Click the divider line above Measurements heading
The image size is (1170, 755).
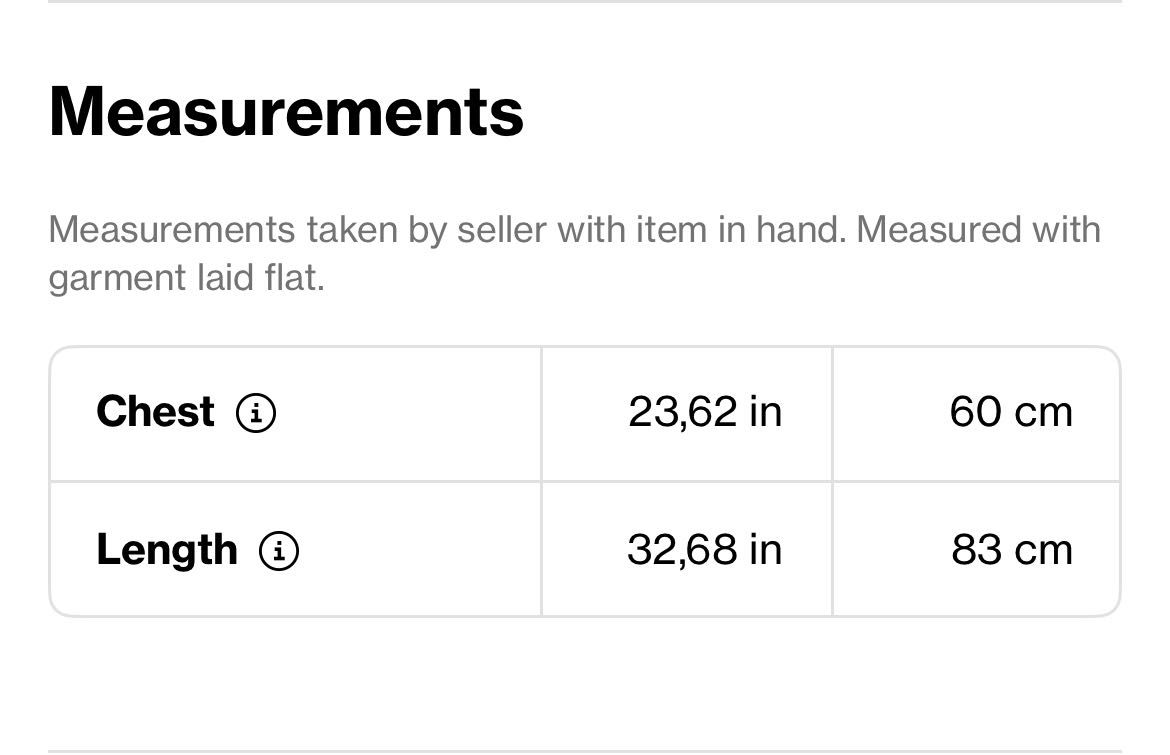coord(585,1)
